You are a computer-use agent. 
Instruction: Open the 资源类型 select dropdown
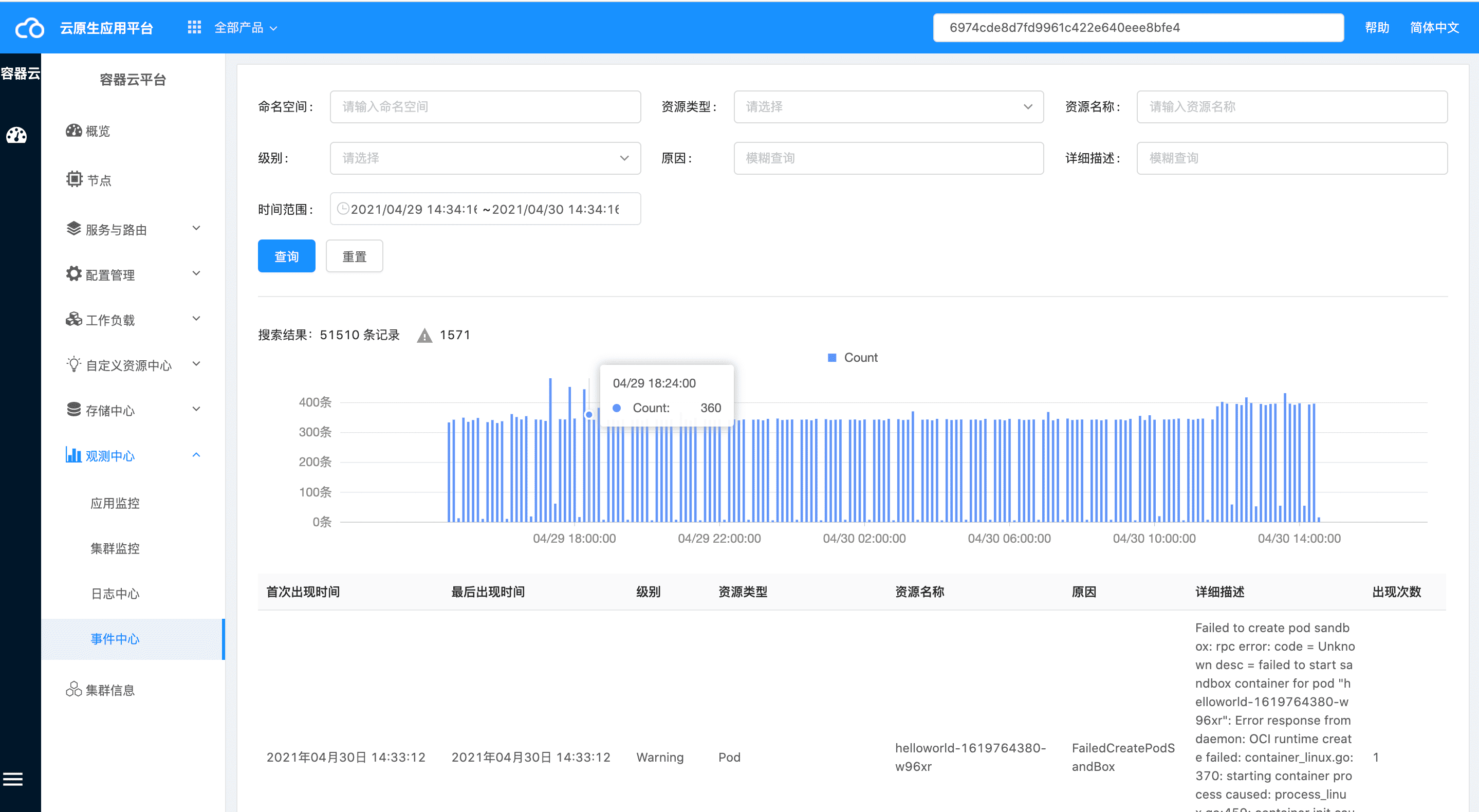(x=888, y=107)
